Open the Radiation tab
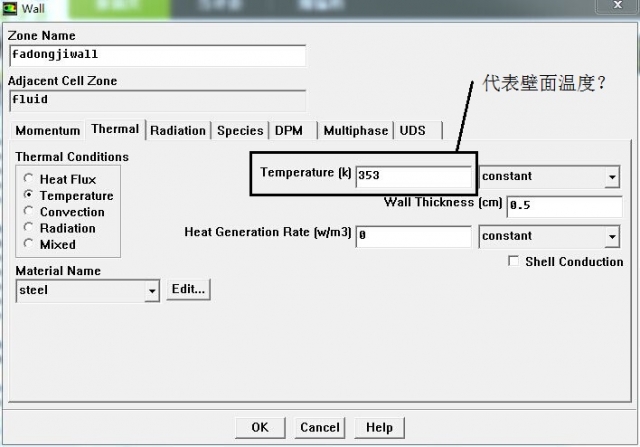The image size is (640, 447). tap(178, 131)
